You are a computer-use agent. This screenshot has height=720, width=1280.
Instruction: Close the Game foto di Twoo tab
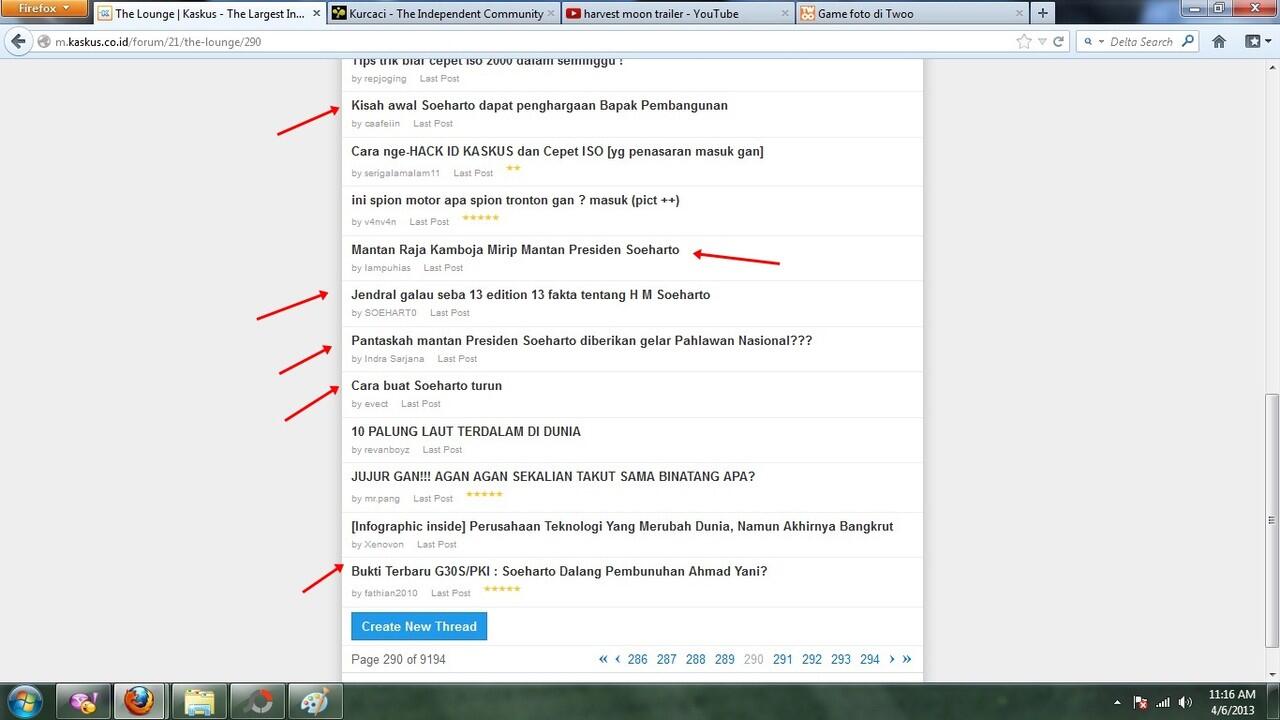(x=1019, y=14)
